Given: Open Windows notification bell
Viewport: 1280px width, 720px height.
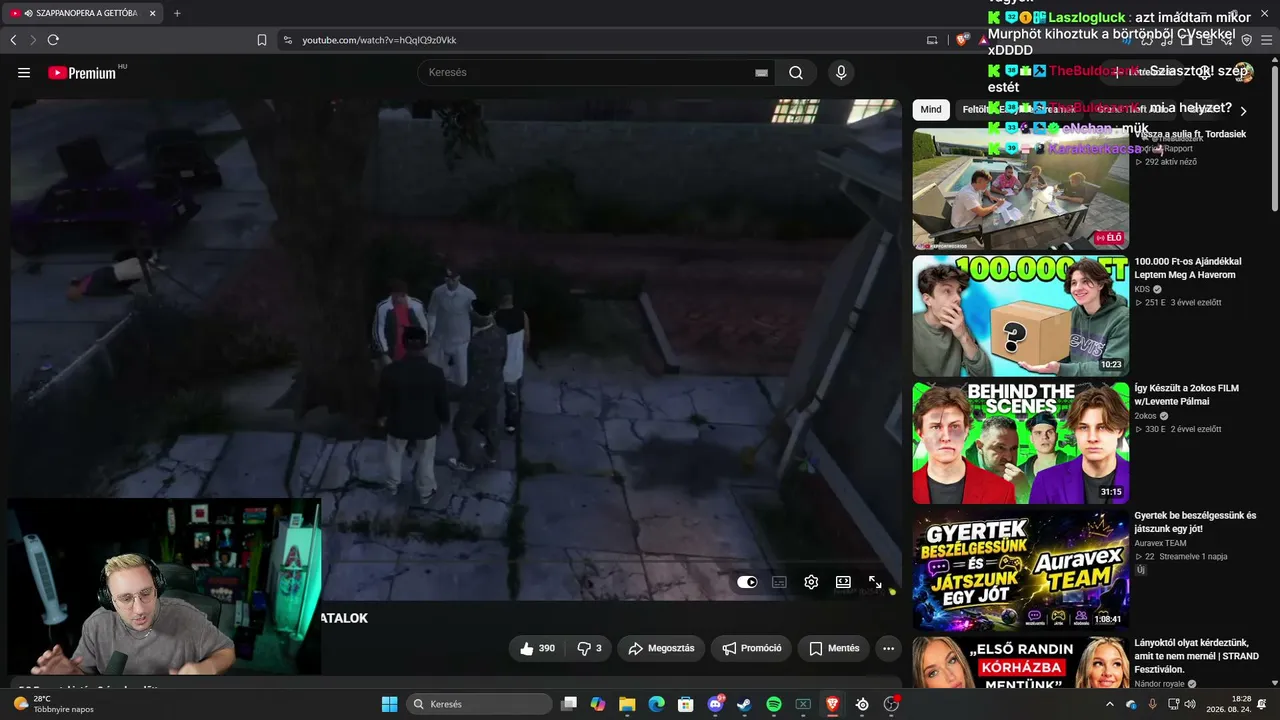Looking at the screenshot, I should tap(1262, 704).
